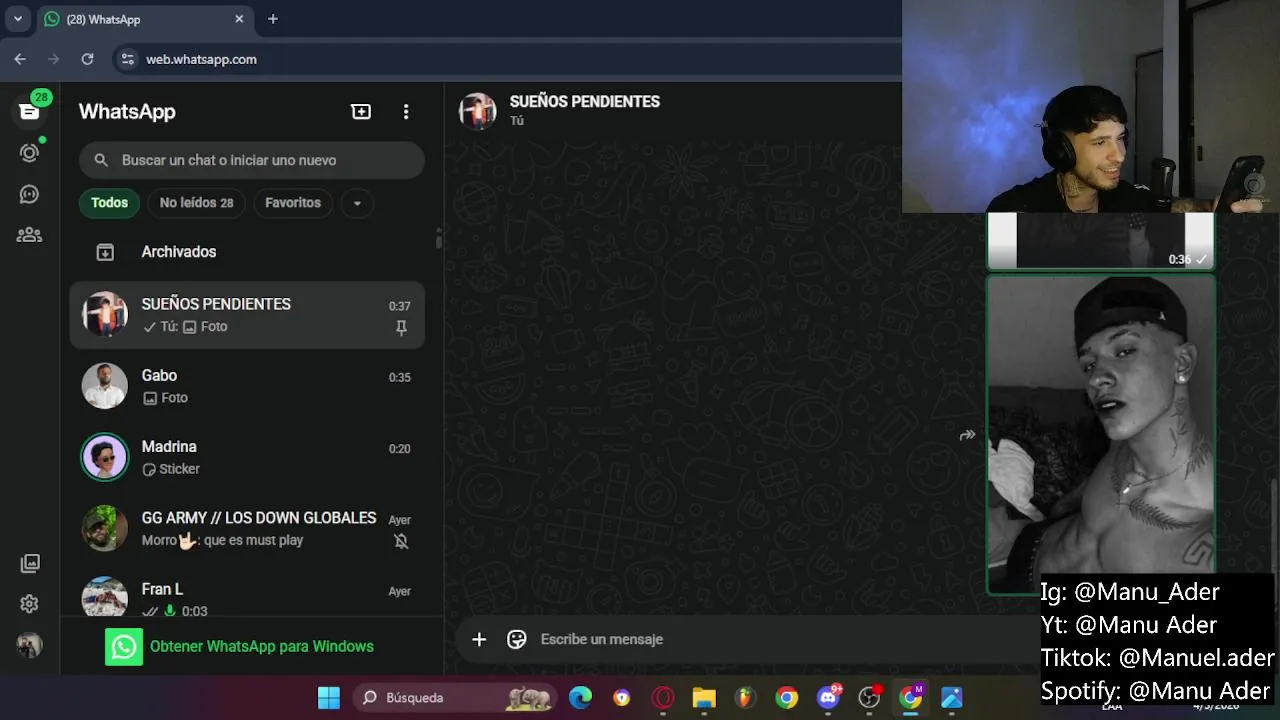Screen dimensions: 1280x720
Task: Expand more filters dropdown arrow
Action: pos(357,203)
